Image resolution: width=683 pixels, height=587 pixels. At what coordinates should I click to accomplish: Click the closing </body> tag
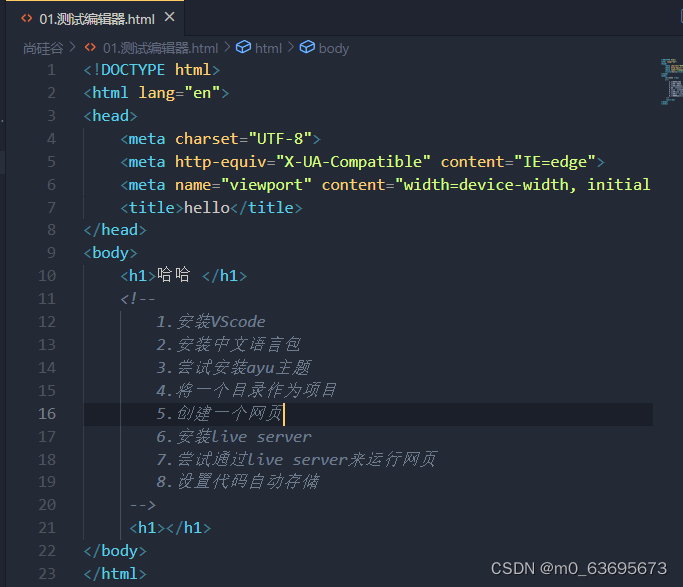pyautogui.click(x=115, y=551)
